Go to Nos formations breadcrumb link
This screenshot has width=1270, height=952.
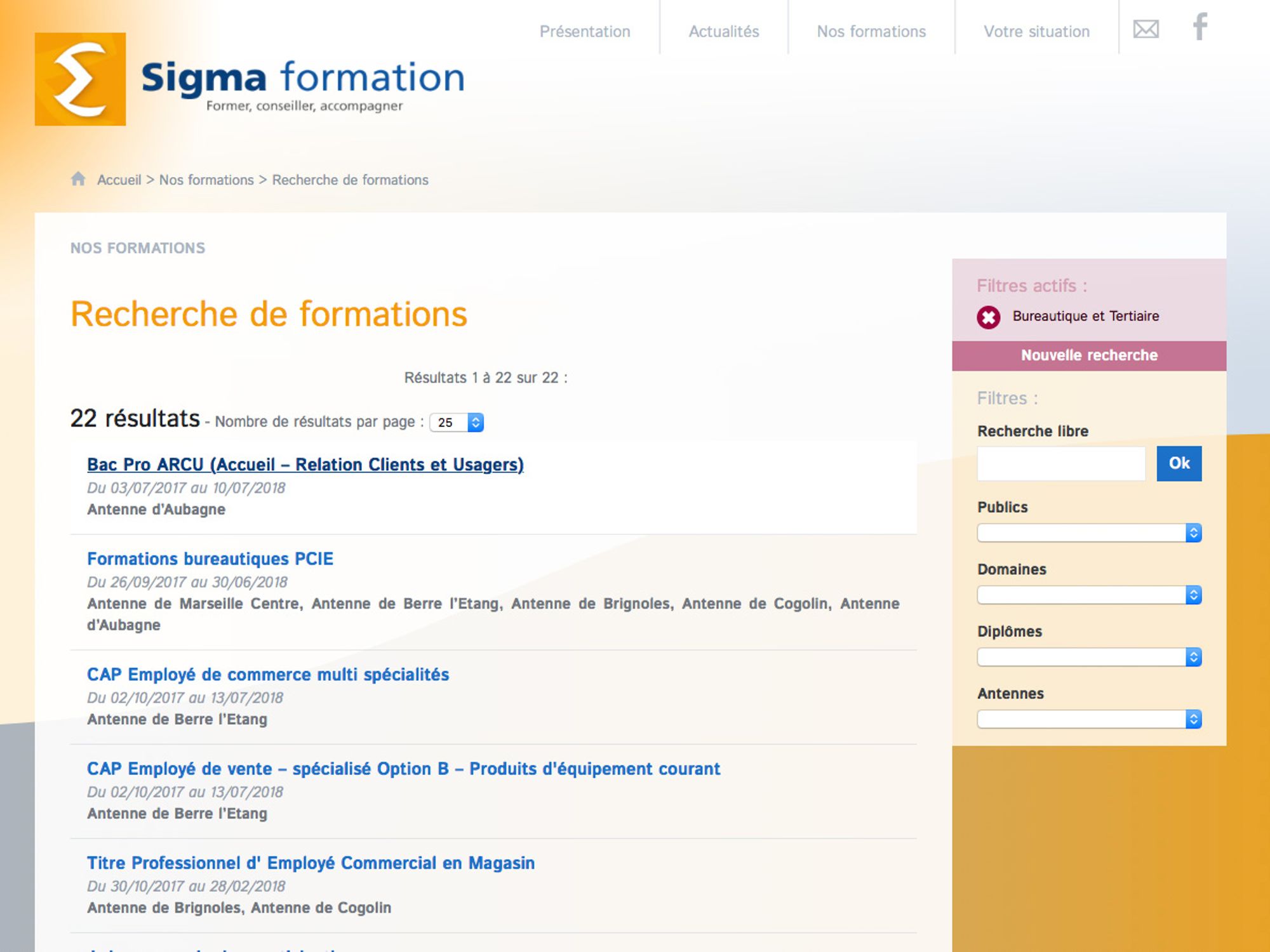pos(206,180)
